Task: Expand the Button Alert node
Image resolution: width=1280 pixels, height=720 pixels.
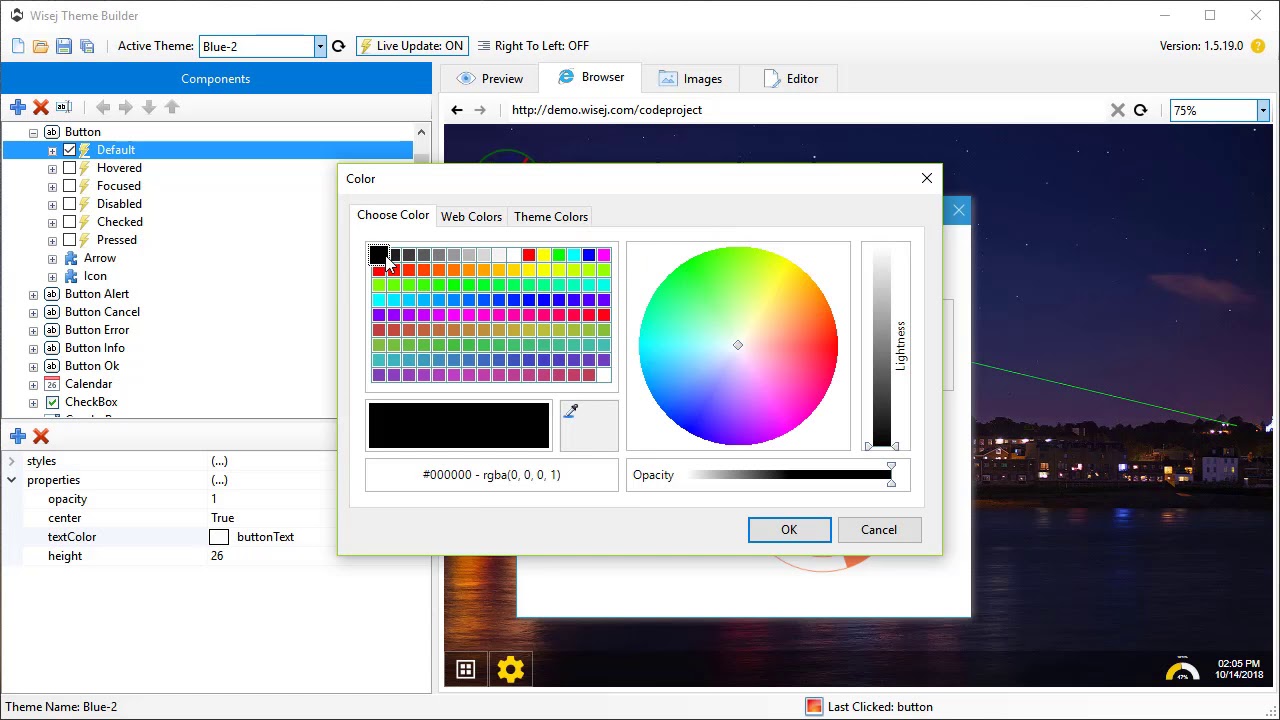Action: [x=33, y=294]
